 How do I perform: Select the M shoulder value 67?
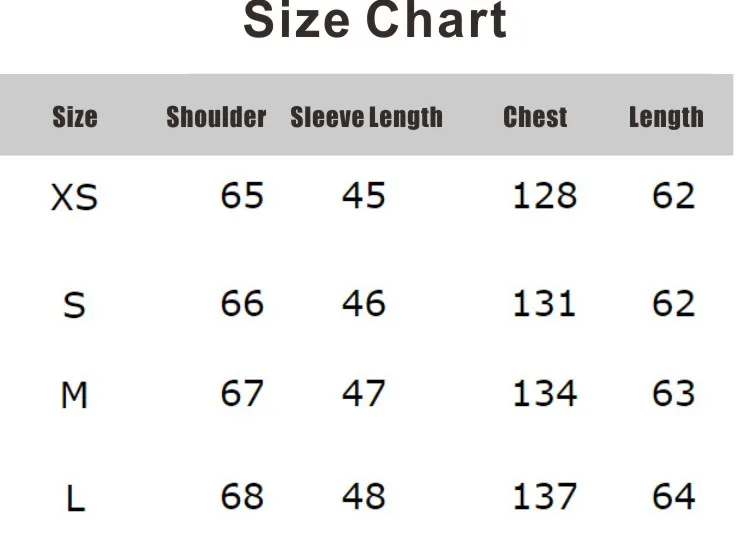click(242, 393)
